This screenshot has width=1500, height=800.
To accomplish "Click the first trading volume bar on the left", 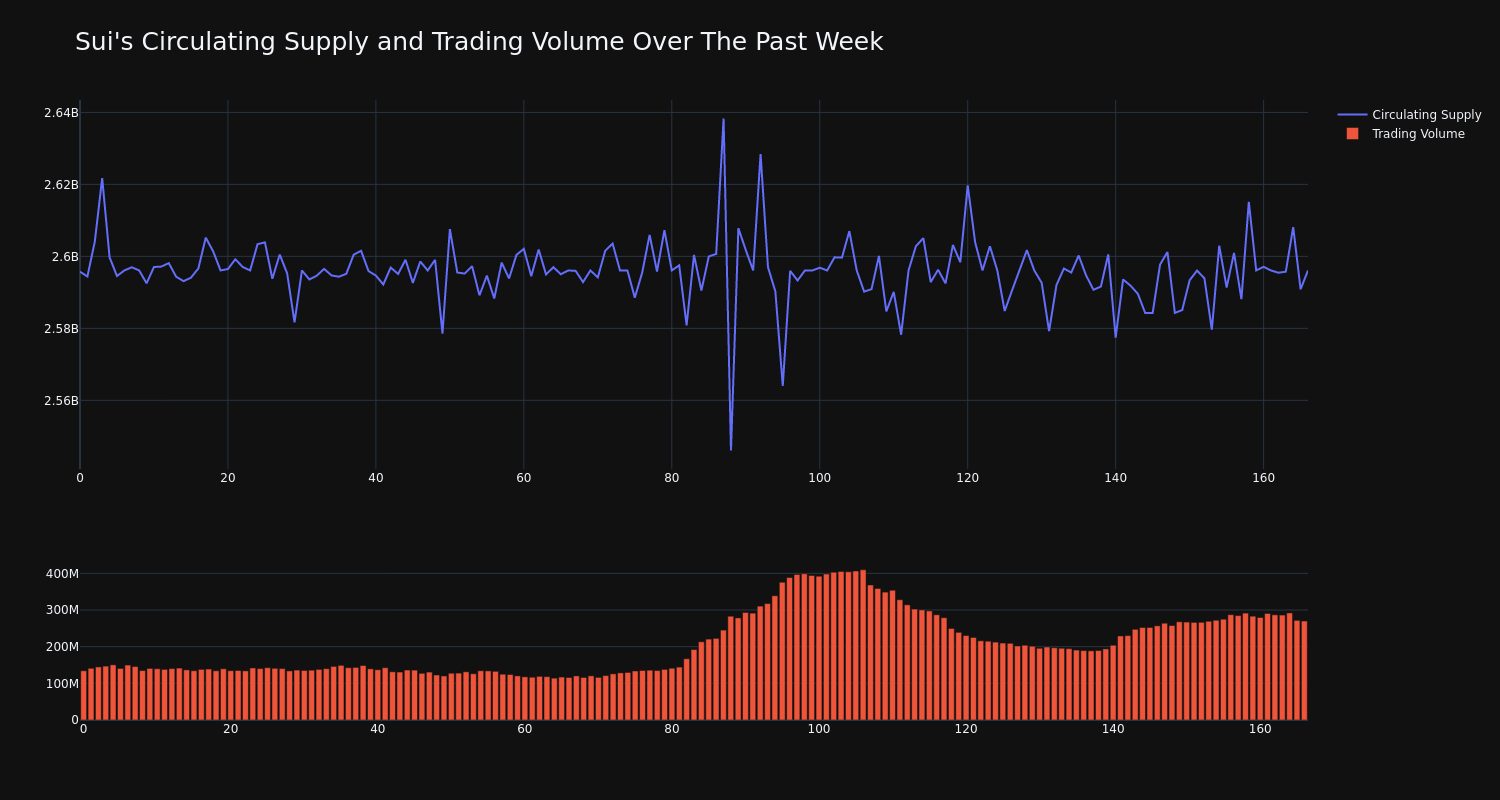I will coord(83,695).
